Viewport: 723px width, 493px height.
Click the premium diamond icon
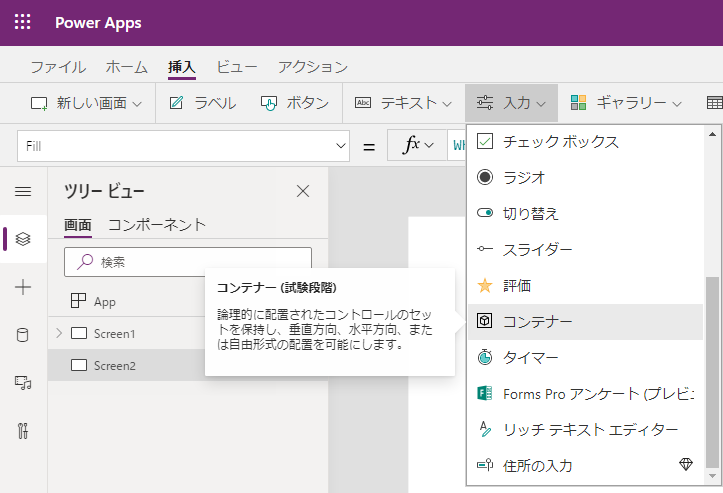[686, 464]
